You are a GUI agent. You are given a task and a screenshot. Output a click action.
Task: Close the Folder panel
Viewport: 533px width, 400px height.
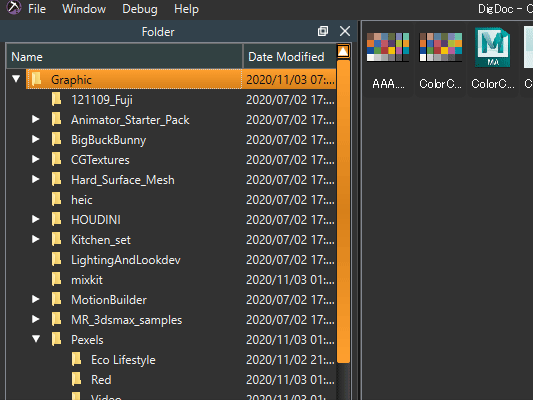[x=345, y=31]
